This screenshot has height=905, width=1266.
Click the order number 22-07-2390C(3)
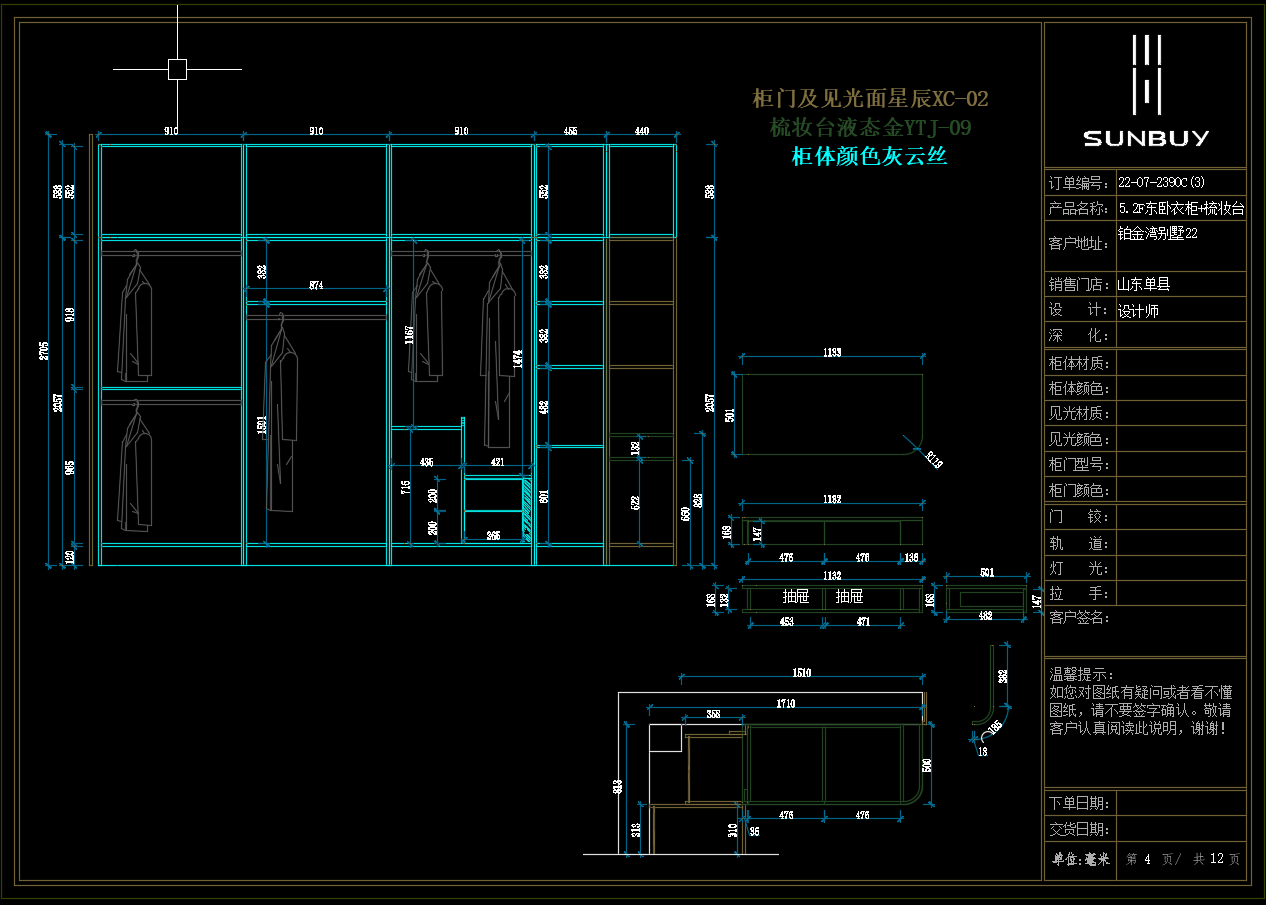[1161, 183]
